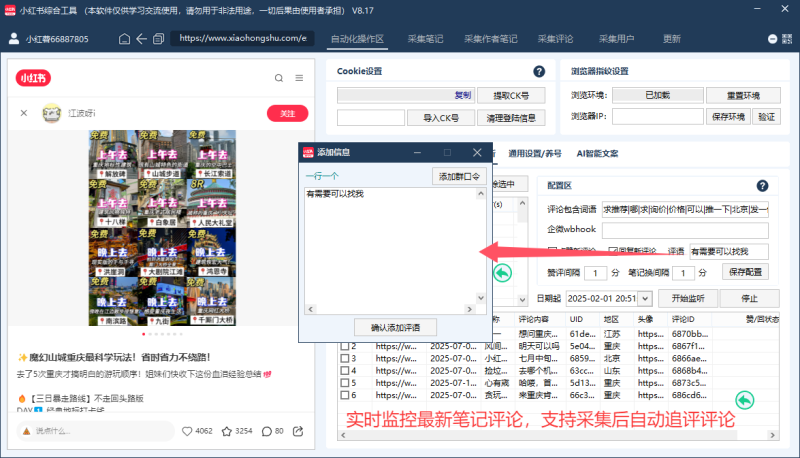Tick the checkbox for row 4

[345, 371]
